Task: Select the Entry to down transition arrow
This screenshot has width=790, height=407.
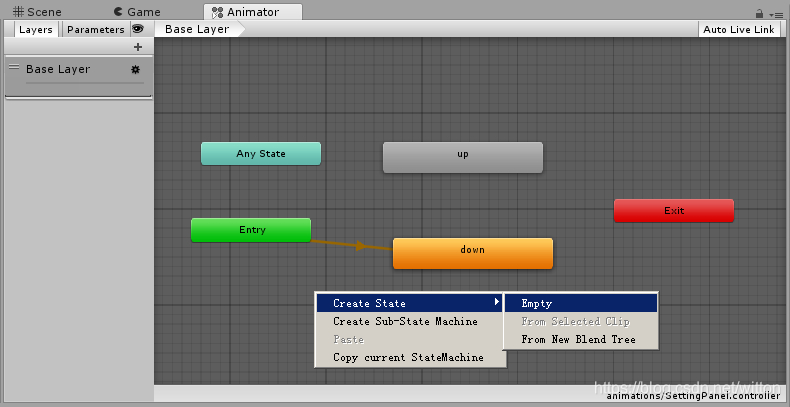Action: click(361, 246)
